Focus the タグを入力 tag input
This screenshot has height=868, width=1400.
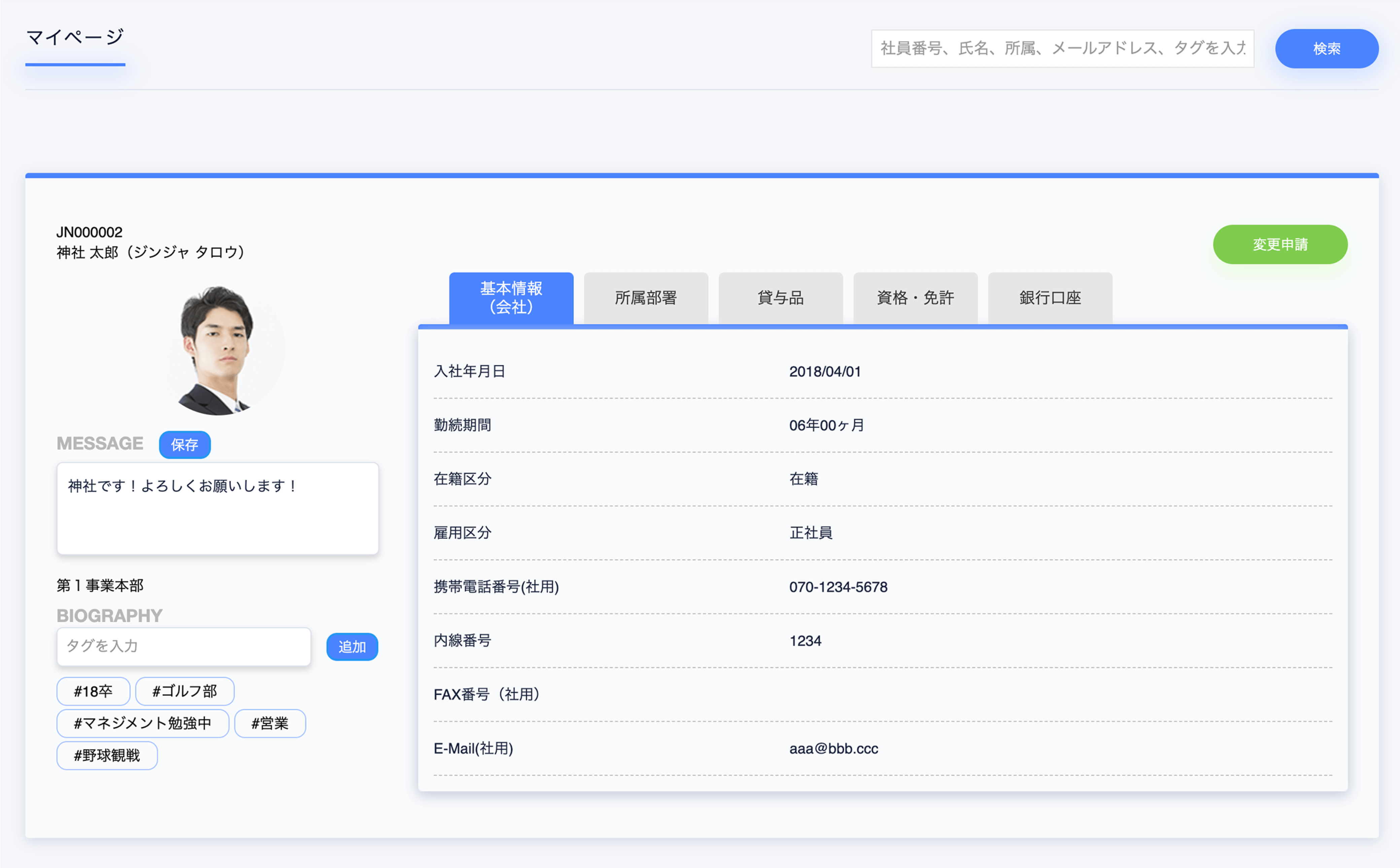click(x=183, y=646)
